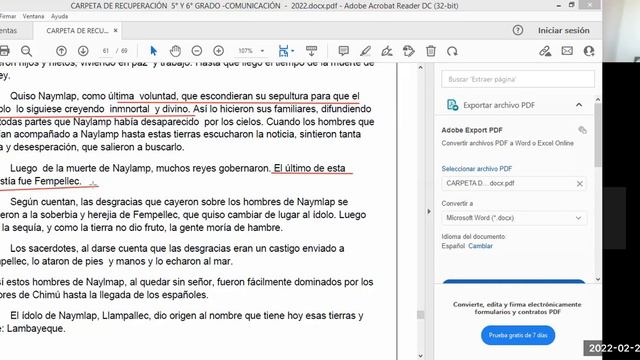The height and width of the screenshot is (360, 640).
Task: Switch to the CARPETA DE RECU... document tab
Action: (77, 31)
